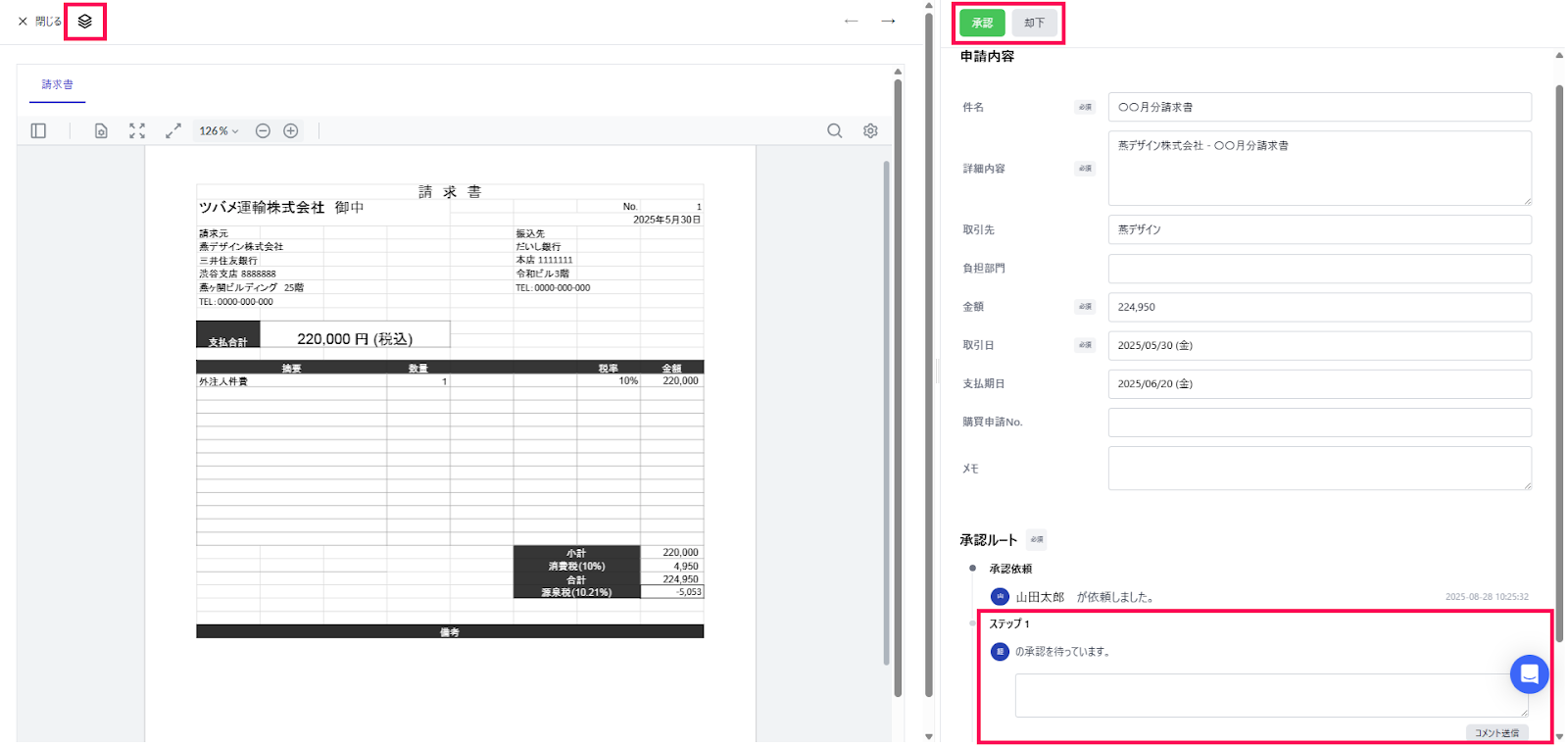Open the blue chat support bubble
This screenshot has width=1568, height=747.
[x=1529, y=674]
